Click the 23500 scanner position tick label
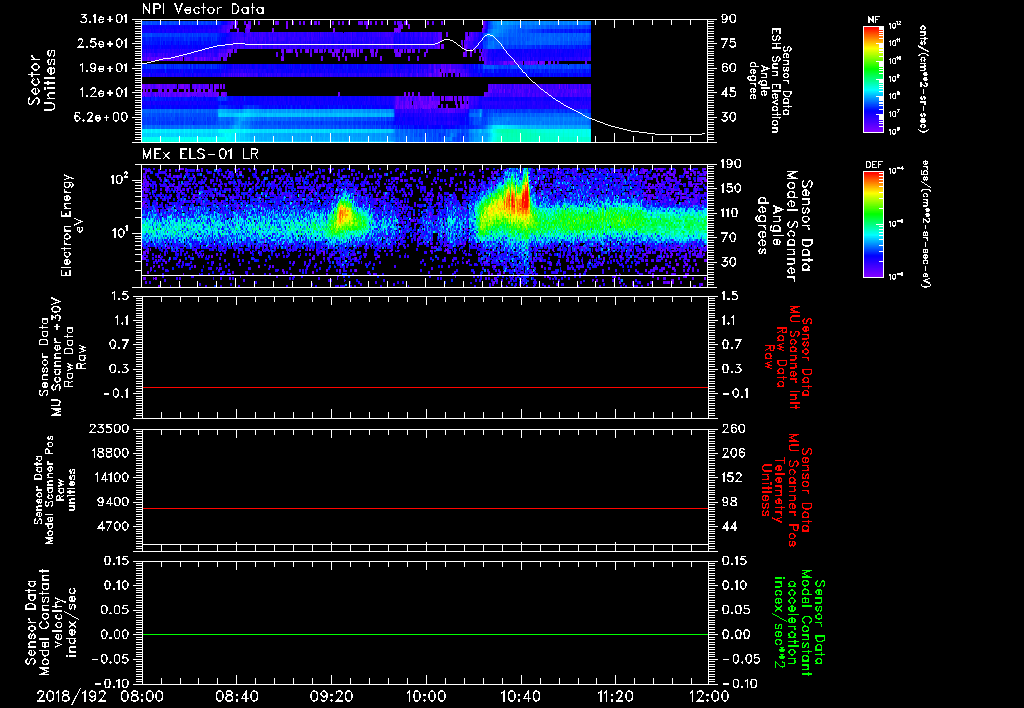 pyautogui.click(x=108, y=429)
